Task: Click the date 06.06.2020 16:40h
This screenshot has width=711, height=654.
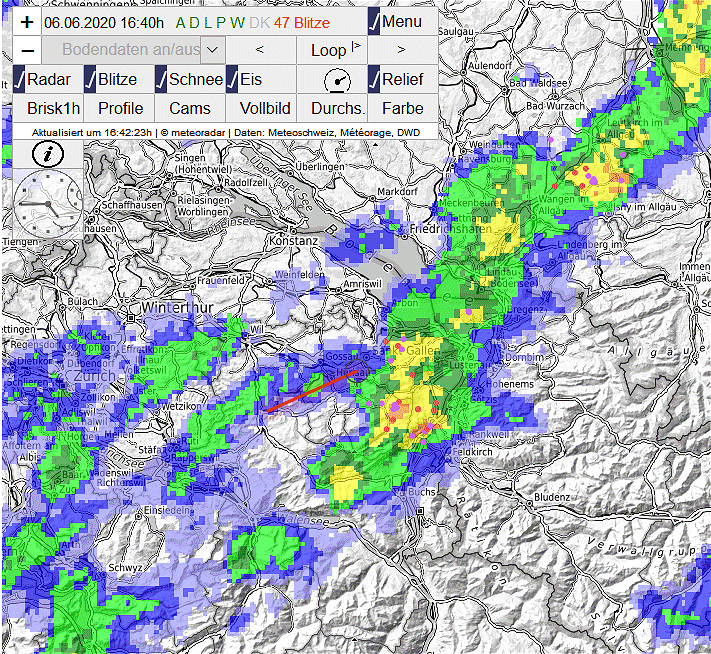Action: coord(104,23)
